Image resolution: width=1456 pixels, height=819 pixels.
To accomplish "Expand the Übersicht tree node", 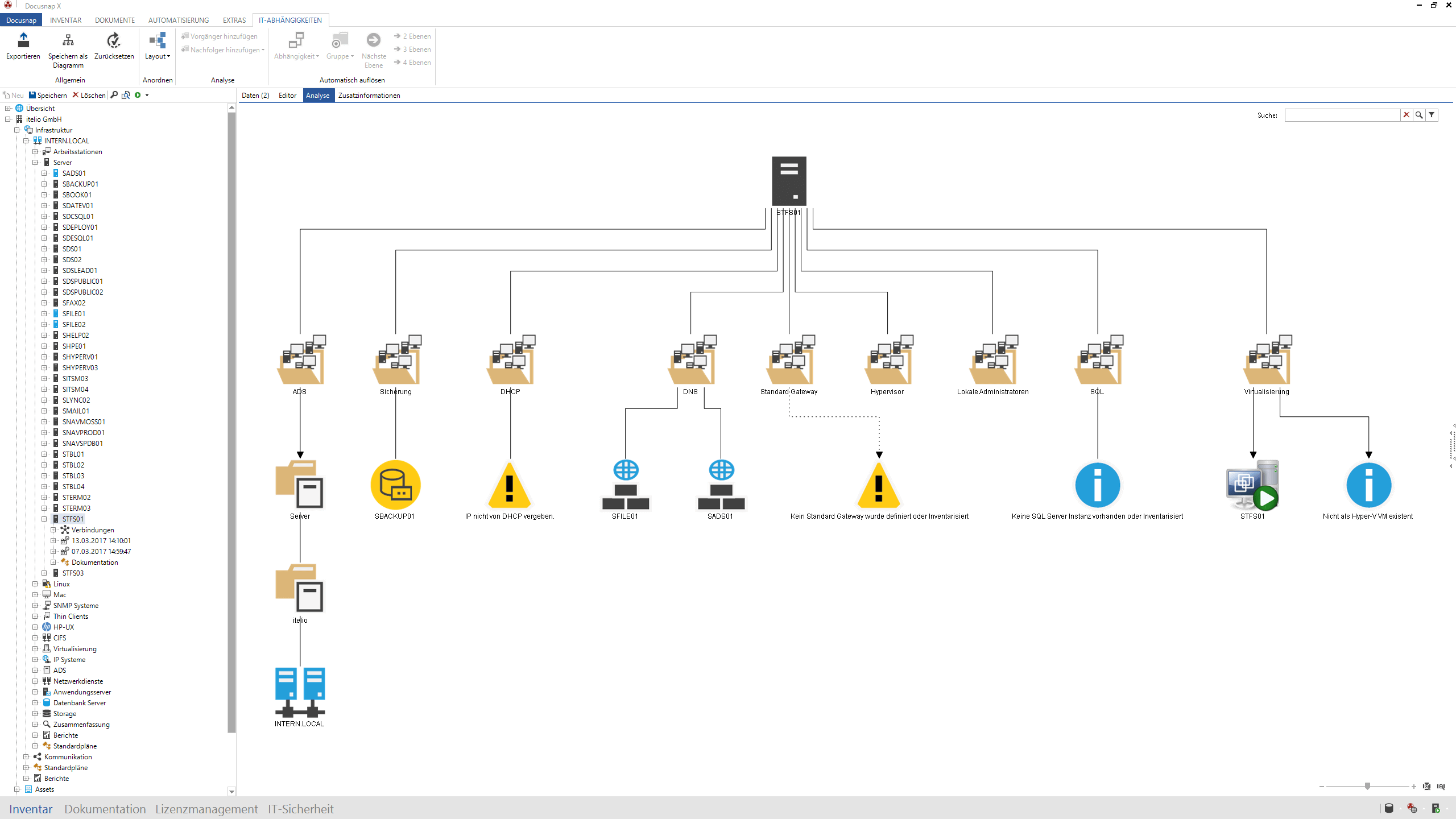I will (8, 108).
